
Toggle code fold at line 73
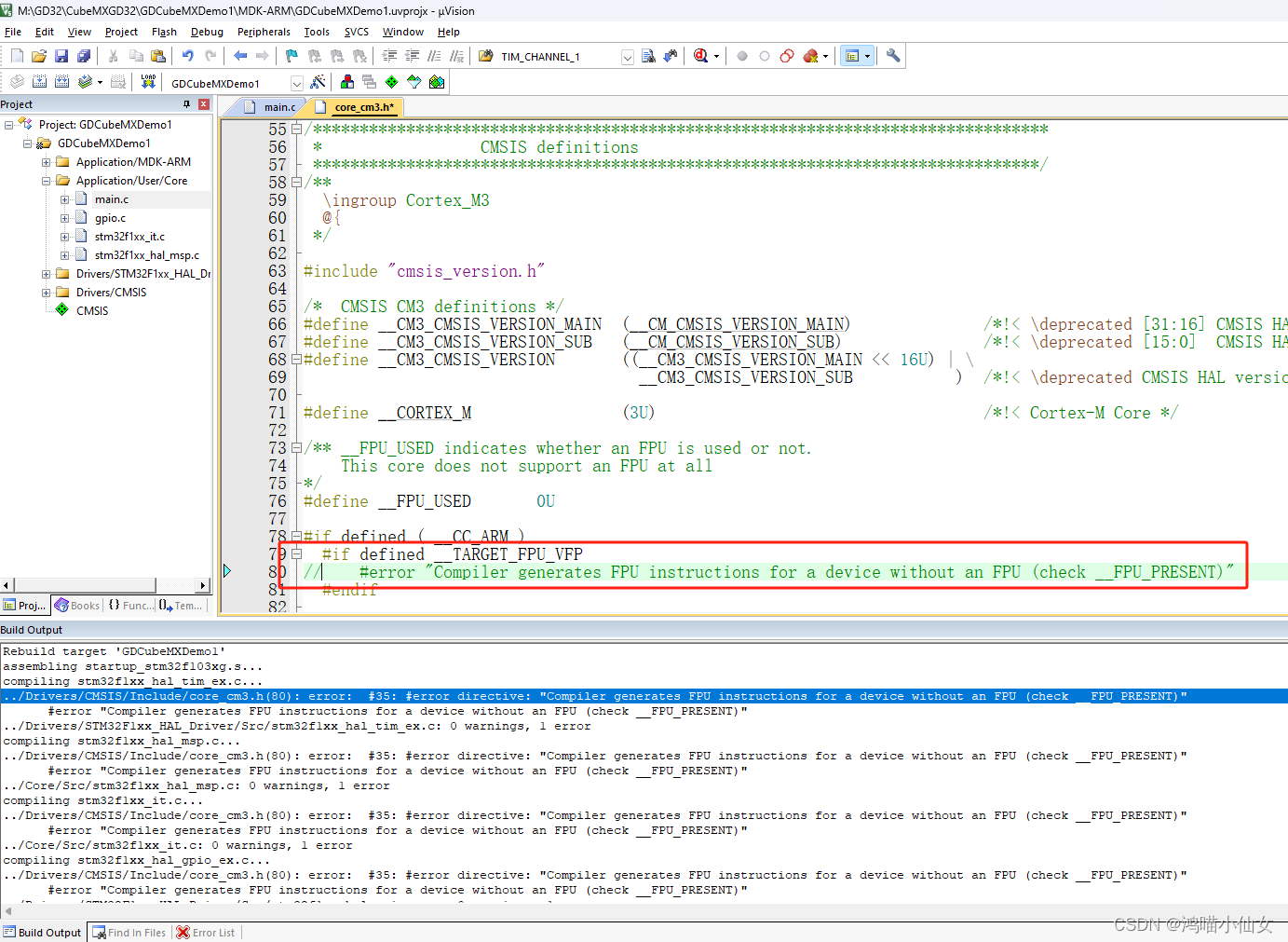coord(297,448)
